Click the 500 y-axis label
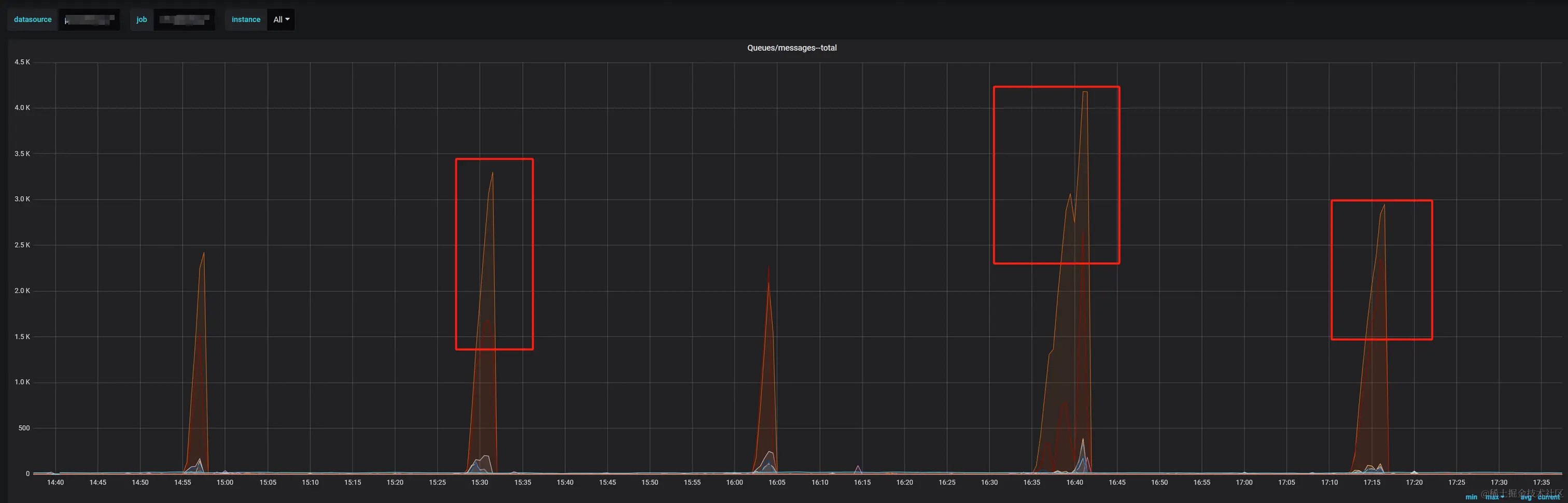Screen dimensions: 1568x503 pos(24,428)
